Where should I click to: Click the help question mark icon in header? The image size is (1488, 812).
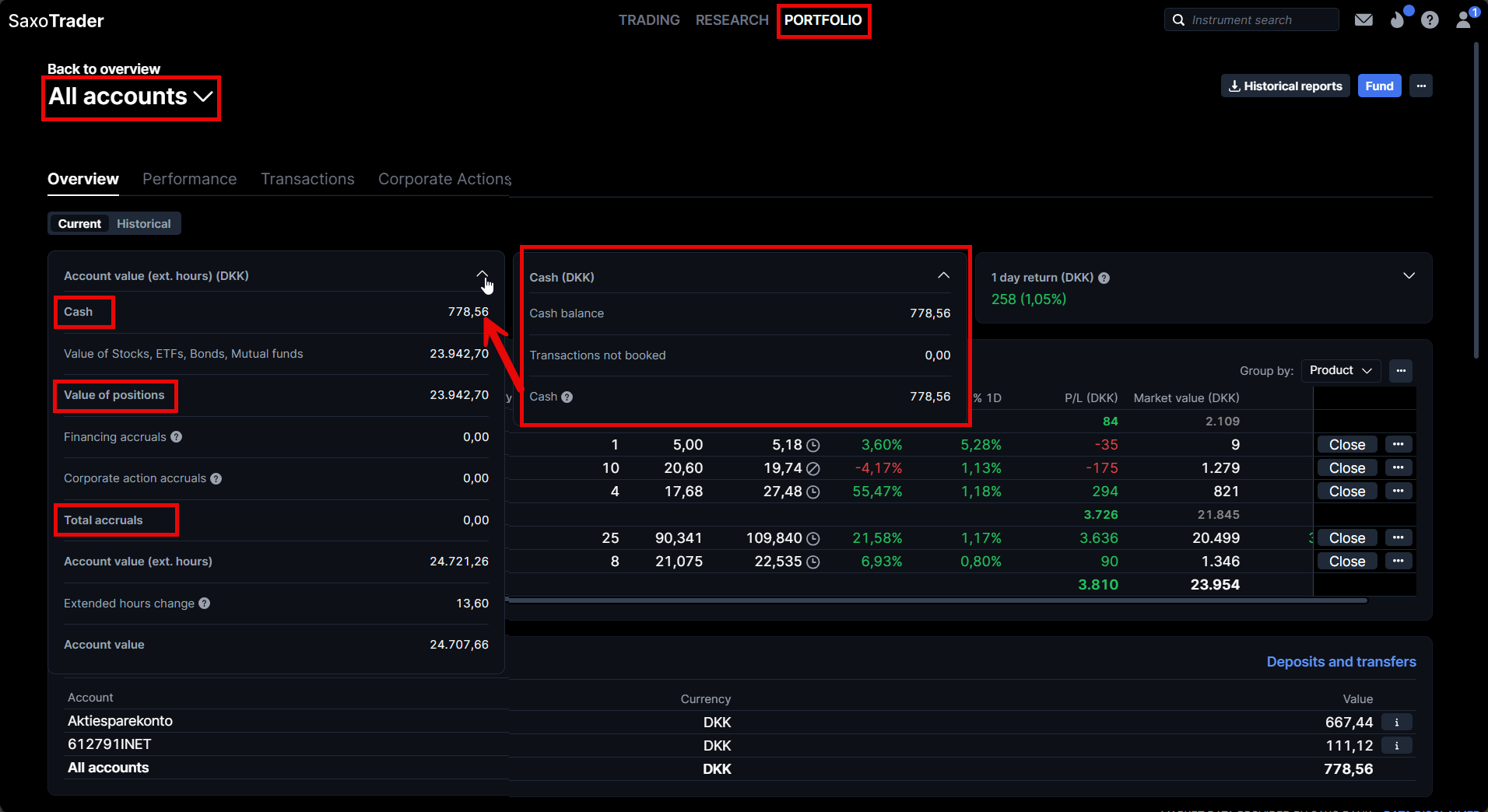point(1430,20)
